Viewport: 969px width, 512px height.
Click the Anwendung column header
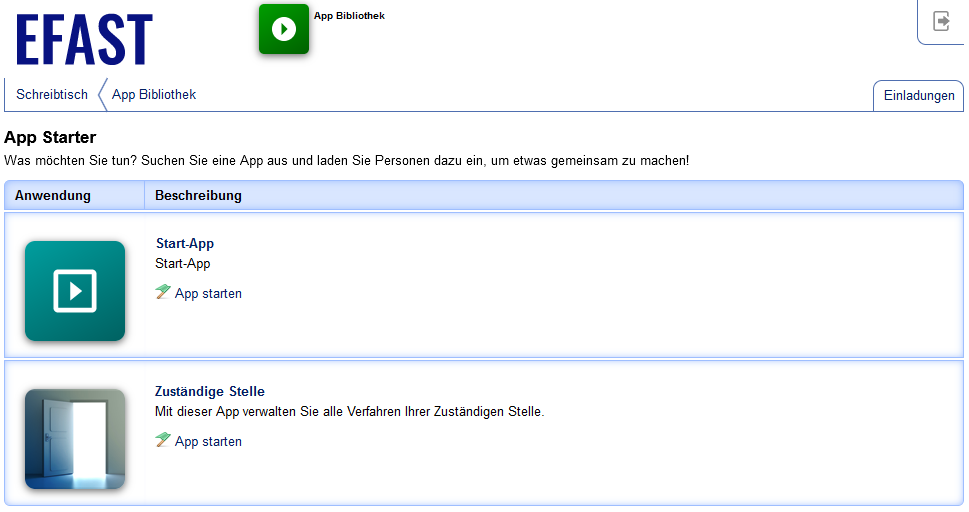[53, 196]
